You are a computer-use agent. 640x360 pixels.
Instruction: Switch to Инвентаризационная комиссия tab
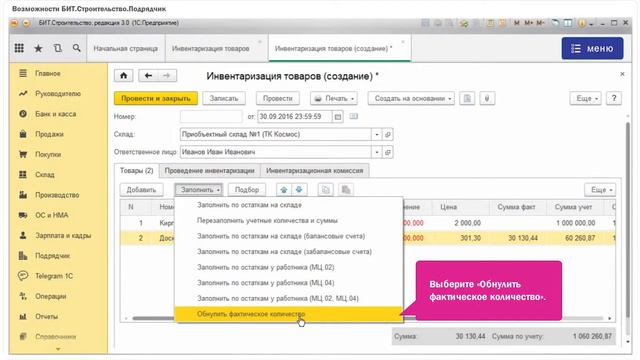click(x=314, y=171)
